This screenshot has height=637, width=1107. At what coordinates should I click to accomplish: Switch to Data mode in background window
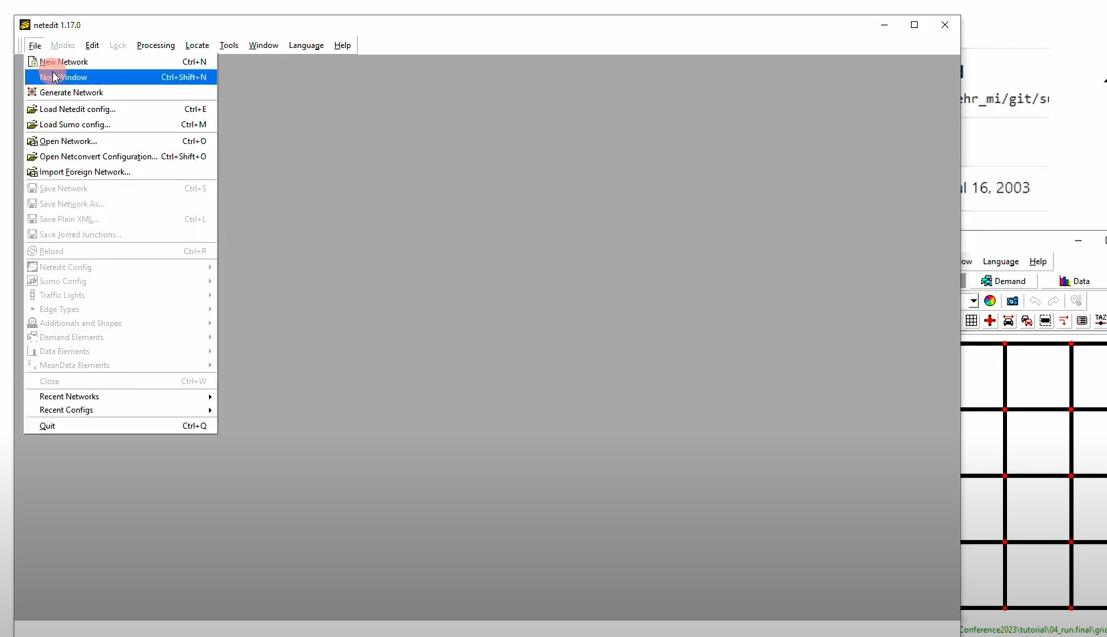[1074, 281]
